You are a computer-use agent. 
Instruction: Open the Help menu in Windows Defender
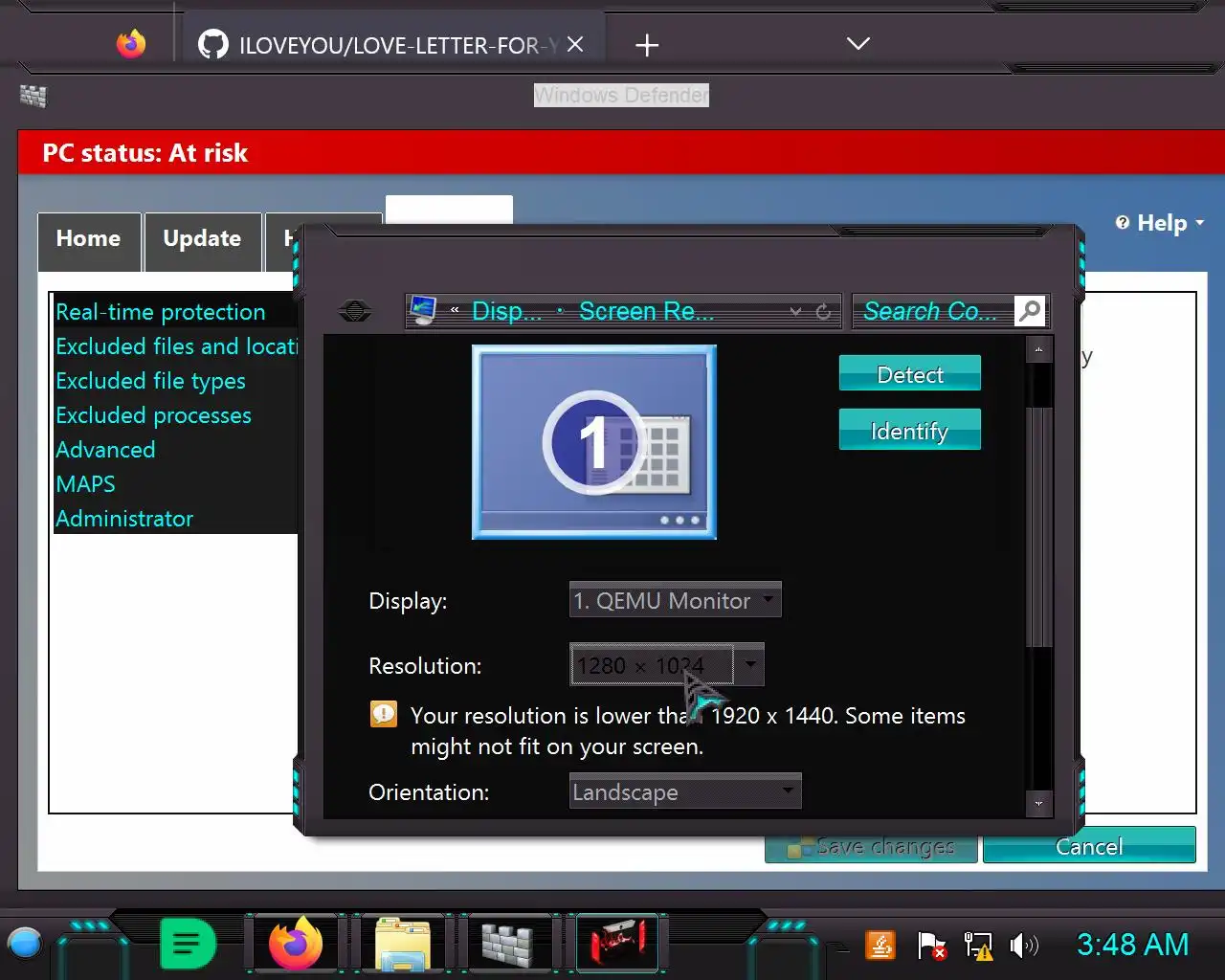1162,223
